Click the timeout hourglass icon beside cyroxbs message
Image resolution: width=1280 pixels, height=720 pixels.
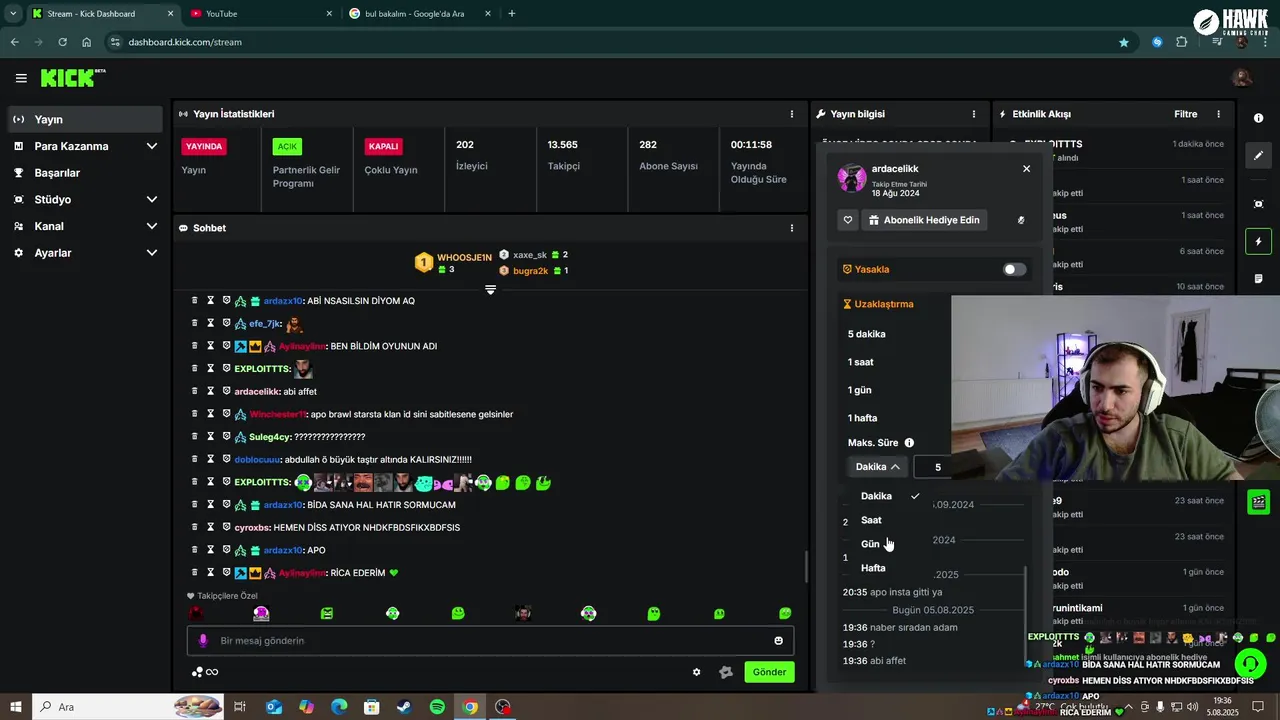click(211, 527)
